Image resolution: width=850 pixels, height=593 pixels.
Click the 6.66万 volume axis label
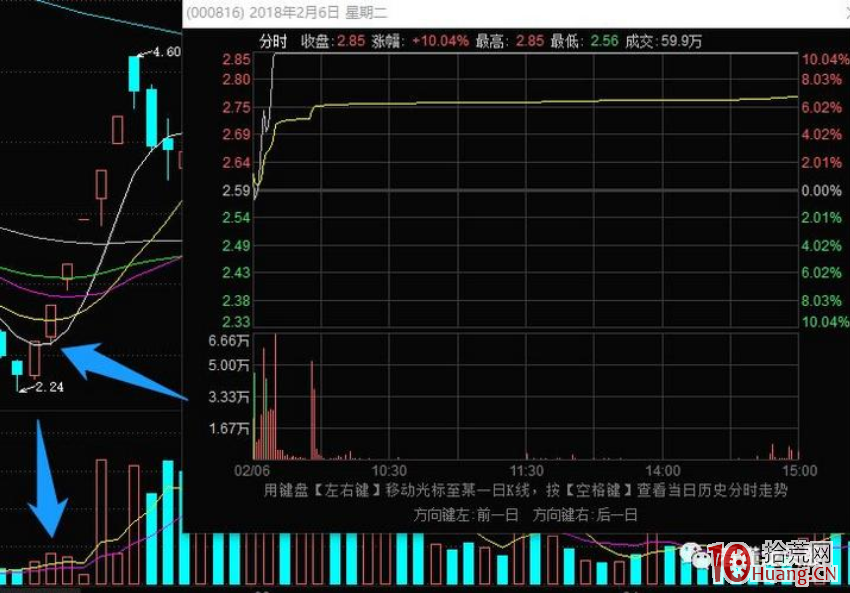(229, 340)
